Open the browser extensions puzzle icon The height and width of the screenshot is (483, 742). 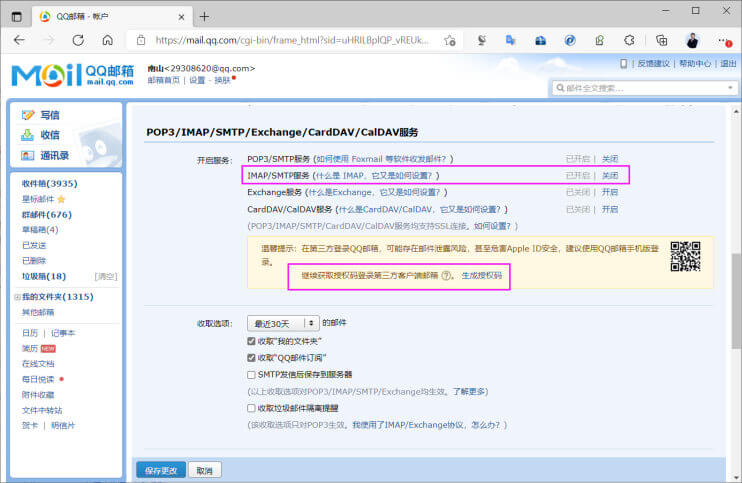point(629,41)
